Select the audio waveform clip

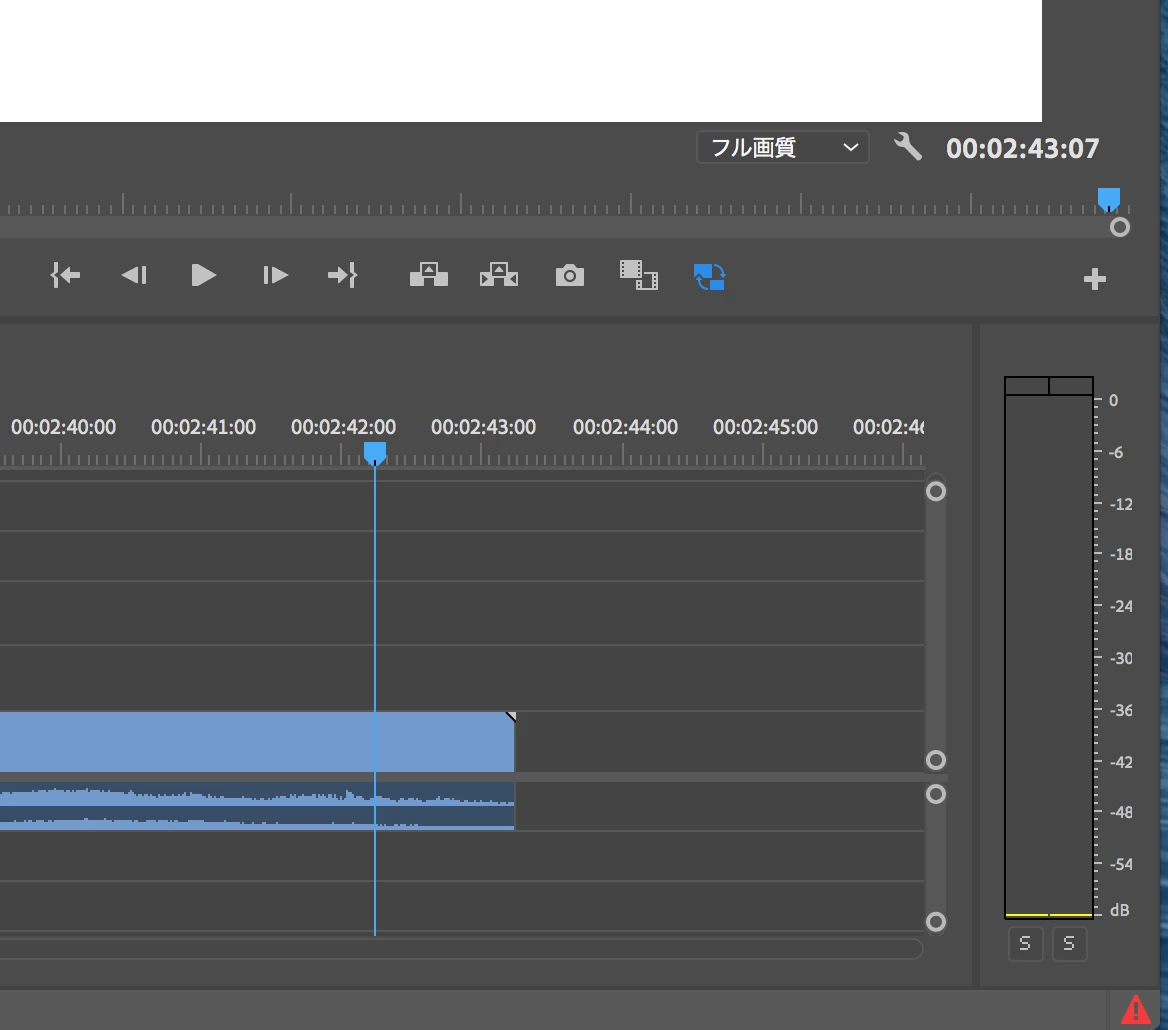(257, 806)
